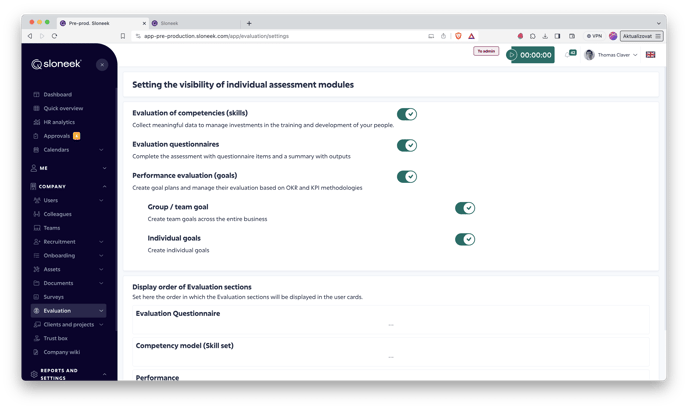
Task: Turn off Evaluation questionnaires toggle
Action: coord(407,145)
